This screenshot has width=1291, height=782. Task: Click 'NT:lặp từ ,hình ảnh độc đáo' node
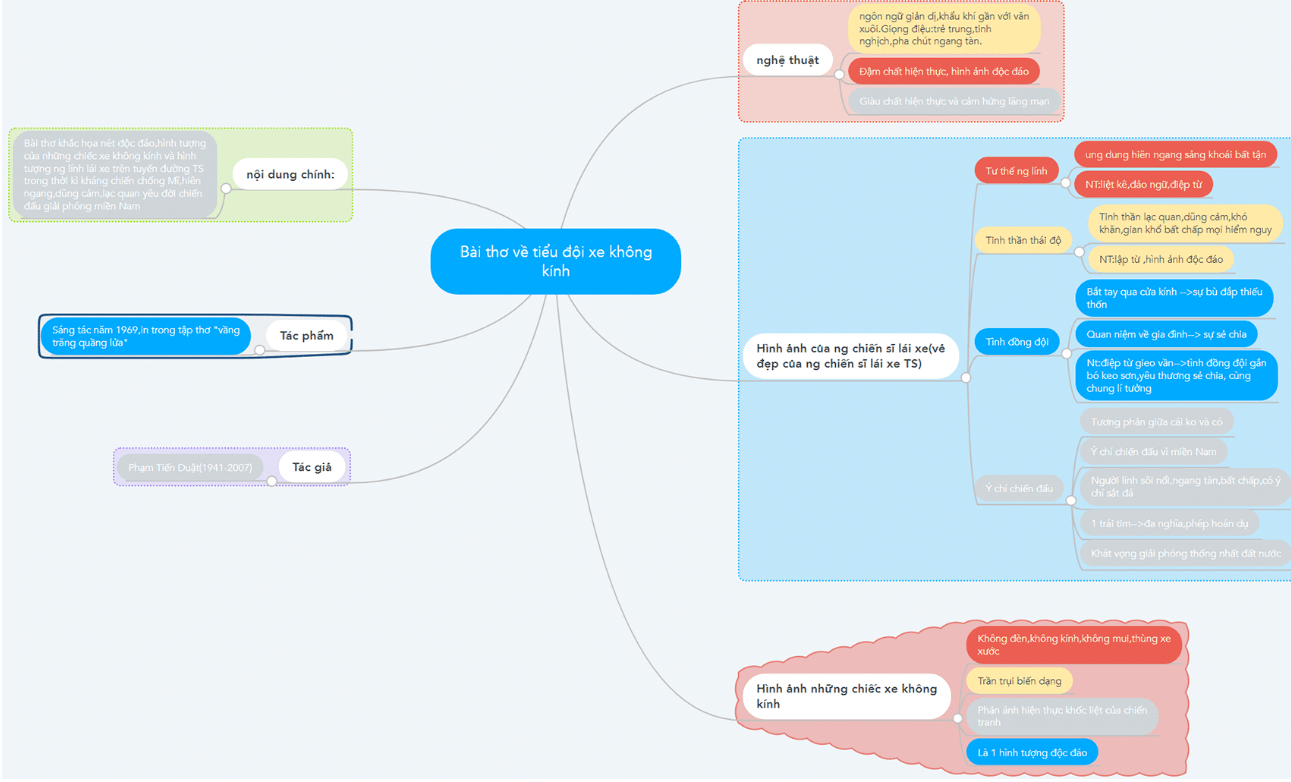1160,259
